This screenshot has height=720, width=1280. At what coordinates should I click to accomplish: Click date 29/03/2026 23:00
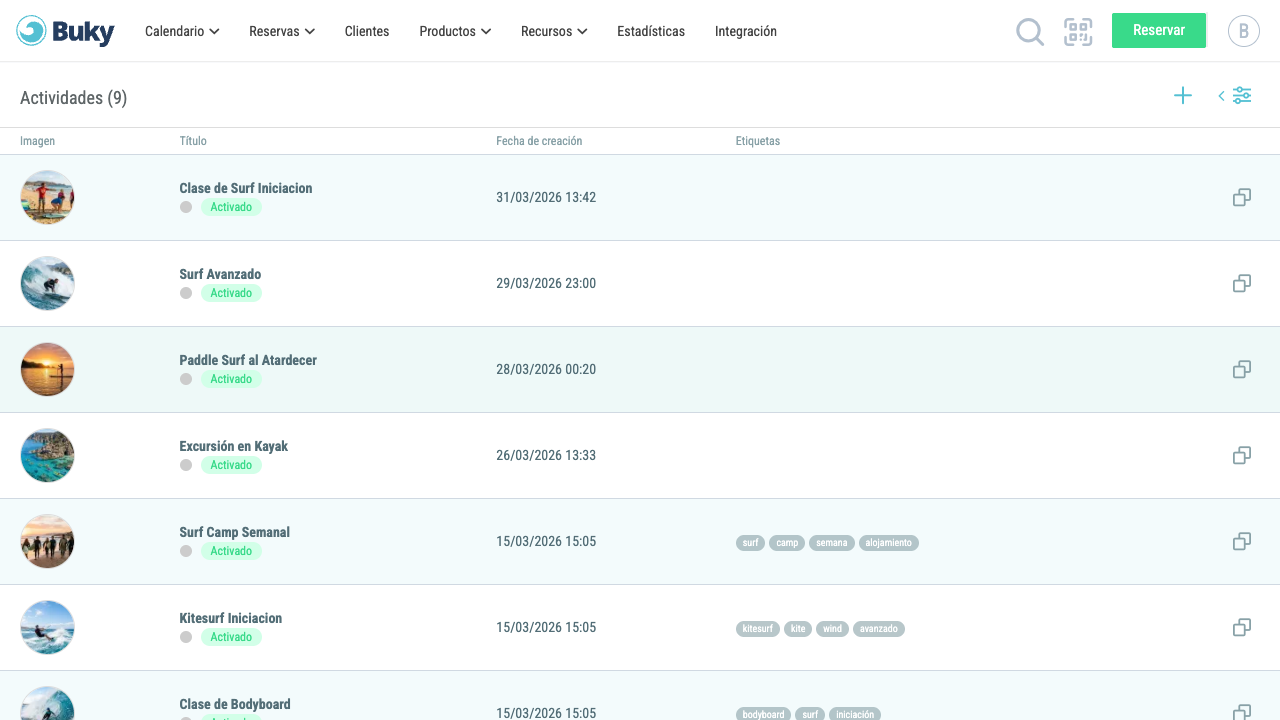[x=546, y=283]
